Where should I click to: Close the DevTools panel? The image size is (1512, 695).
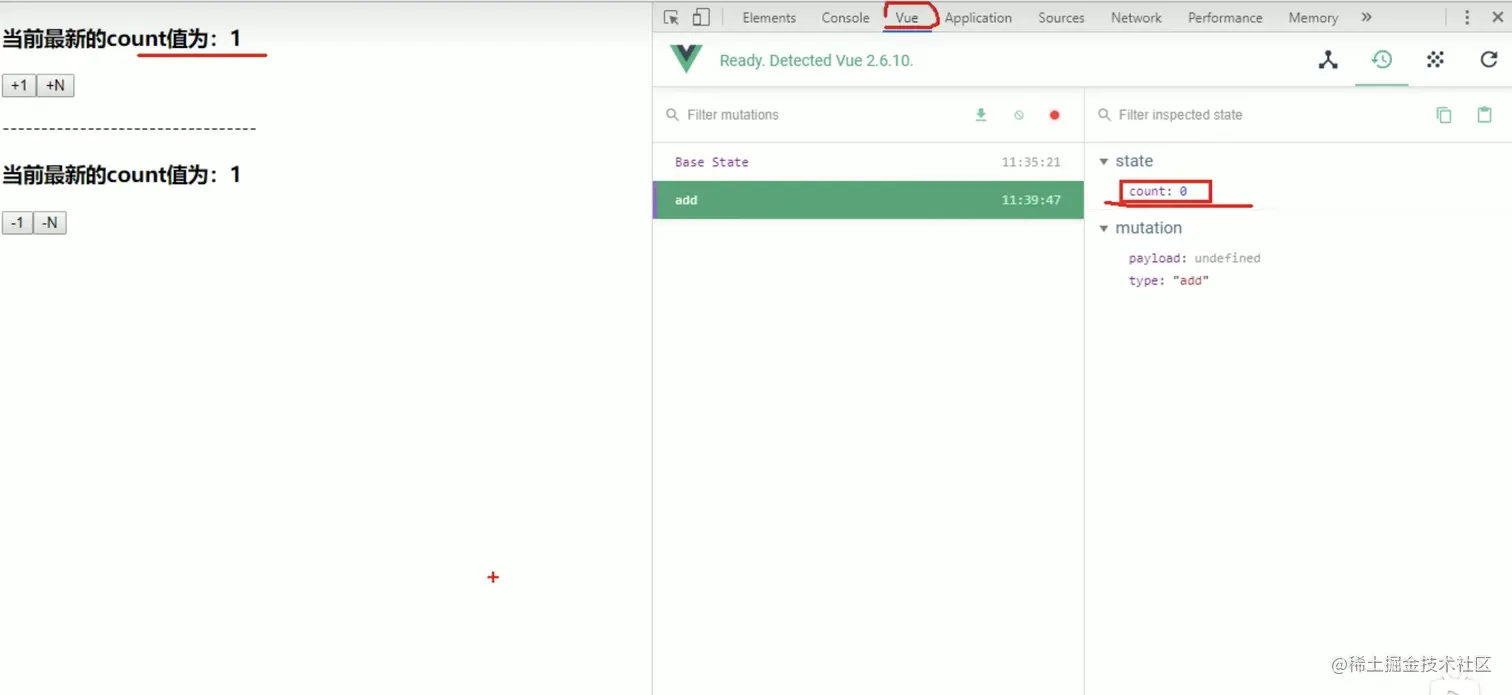[x=1497, y=17]
